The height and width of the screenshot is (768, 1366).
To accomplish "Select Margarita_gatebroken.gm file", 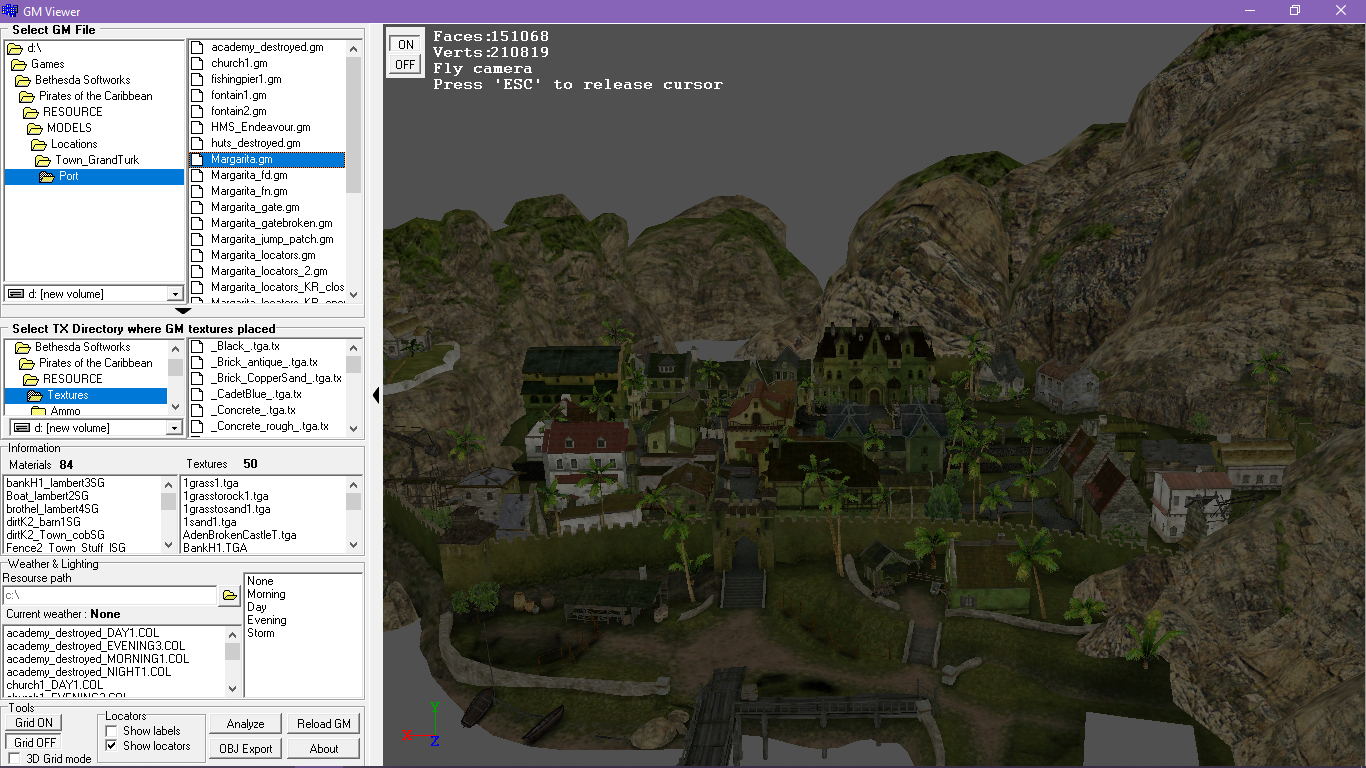I will pos(271,223).
